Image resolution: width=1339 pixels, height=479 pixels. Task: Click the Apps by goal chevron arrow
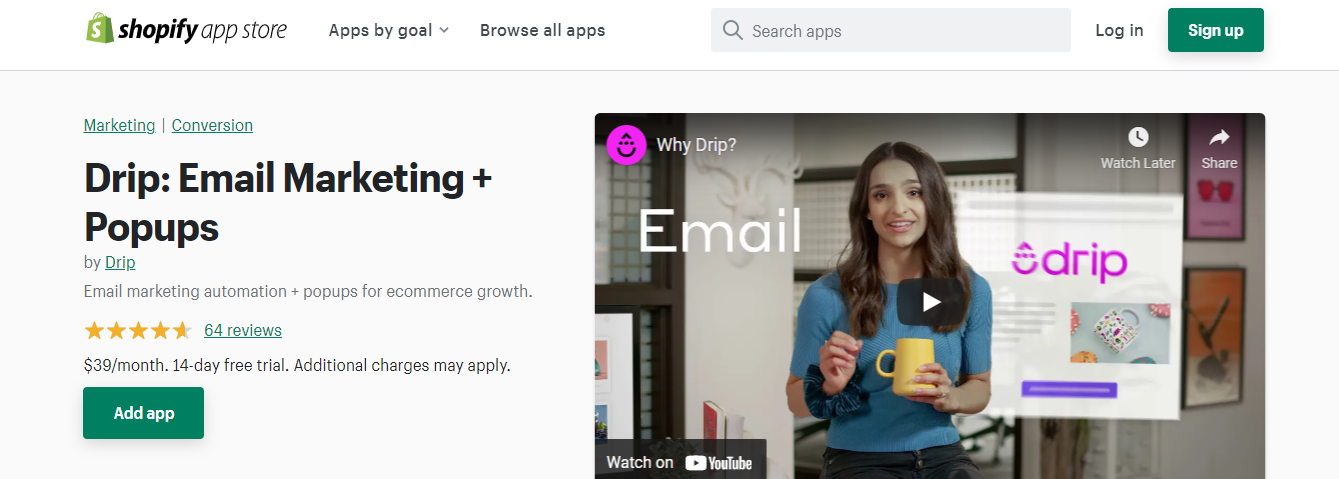[444, 31]
